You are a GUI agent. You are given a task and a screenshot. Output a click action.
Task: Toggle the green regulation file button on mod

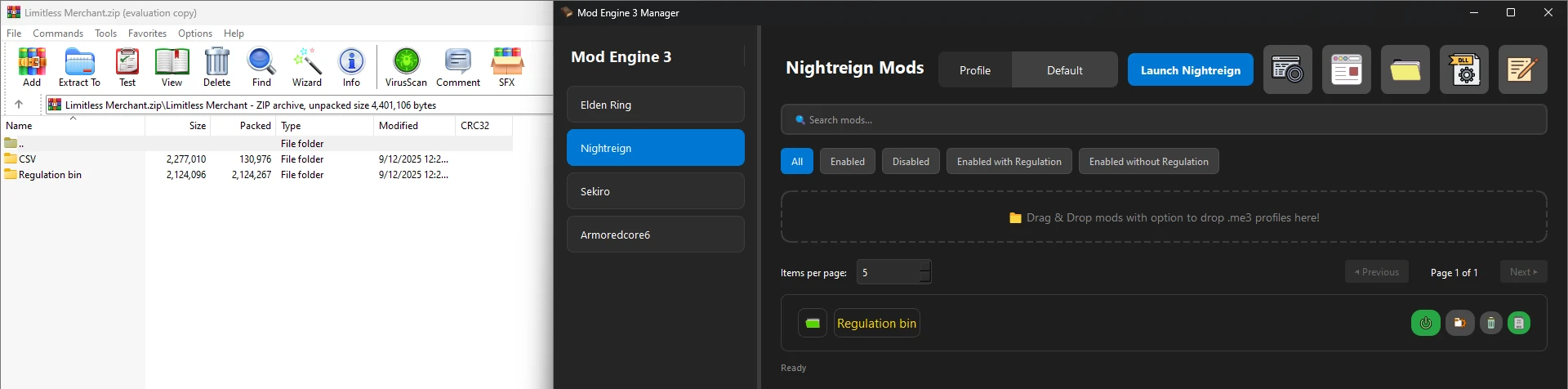pyautogui.click(x=1518, y=323)
